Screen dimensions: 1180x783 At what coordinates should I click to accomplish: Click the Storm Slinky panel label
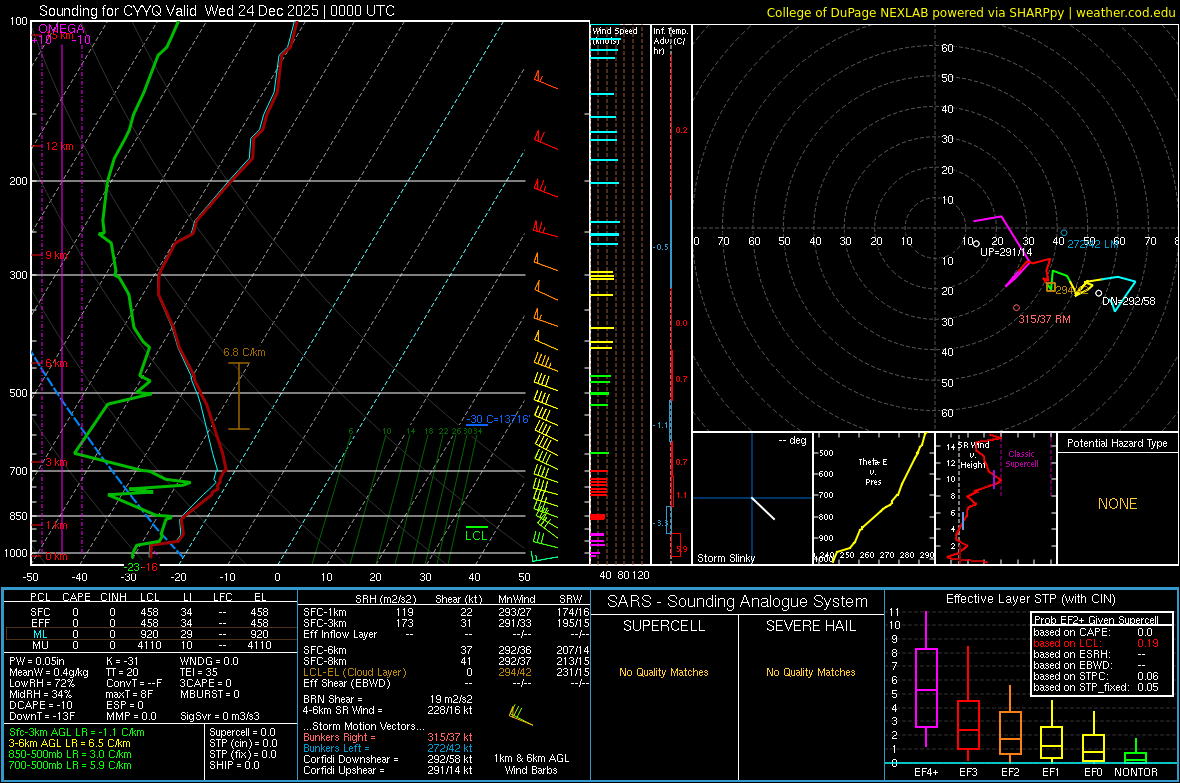click(x=725, y=558)
